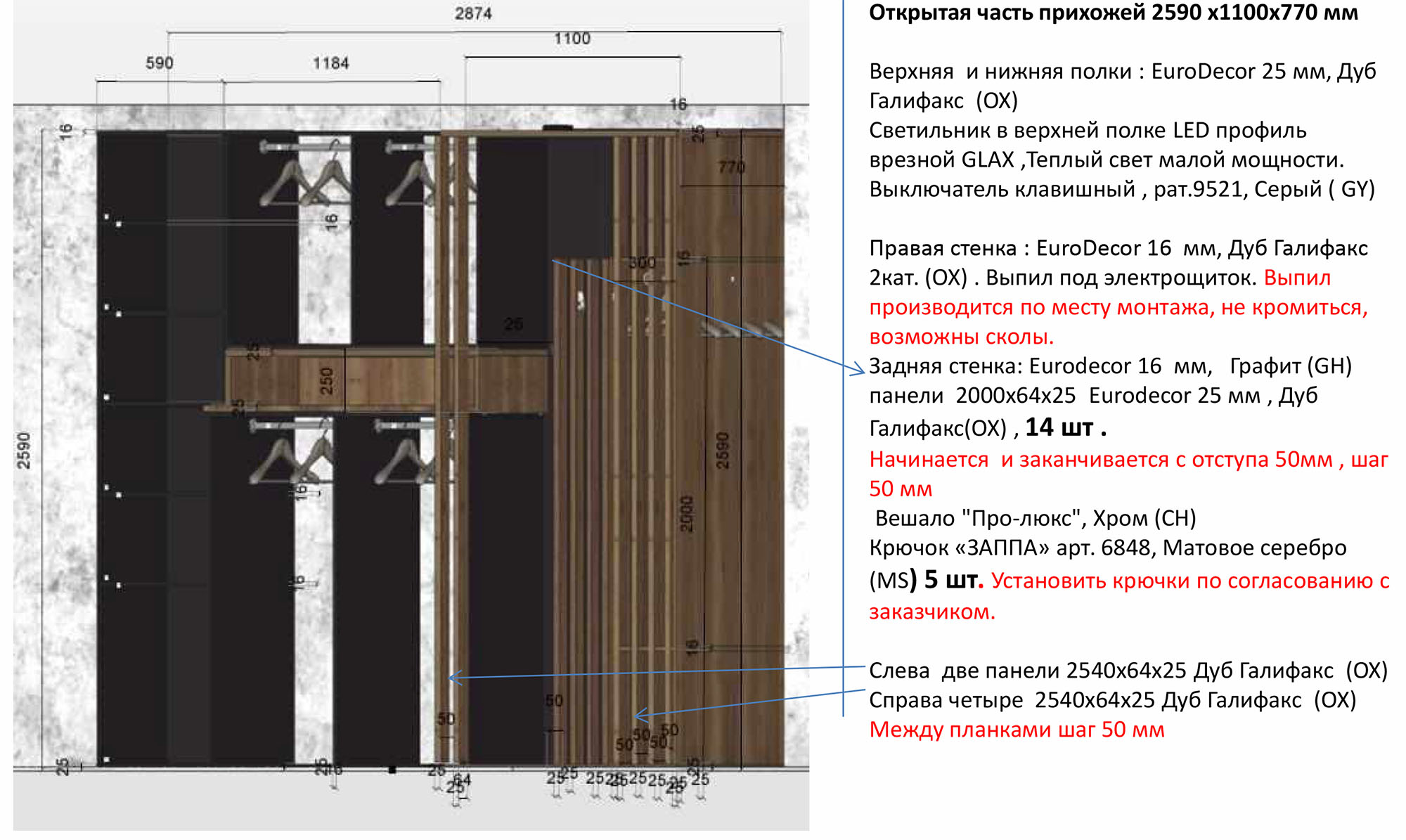
Task: Select the 590 dimension label
Action: coord(160,63)
